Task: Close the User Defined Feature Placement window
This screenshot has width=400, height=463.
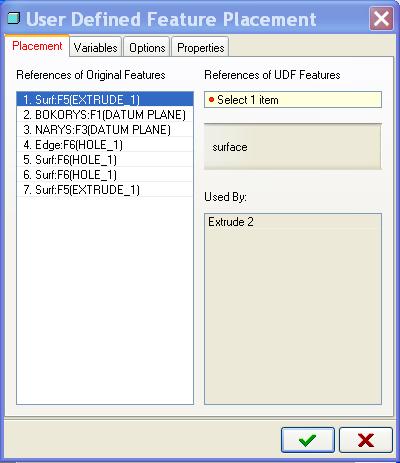Action: pyautogui.click(x=381, y=19)
